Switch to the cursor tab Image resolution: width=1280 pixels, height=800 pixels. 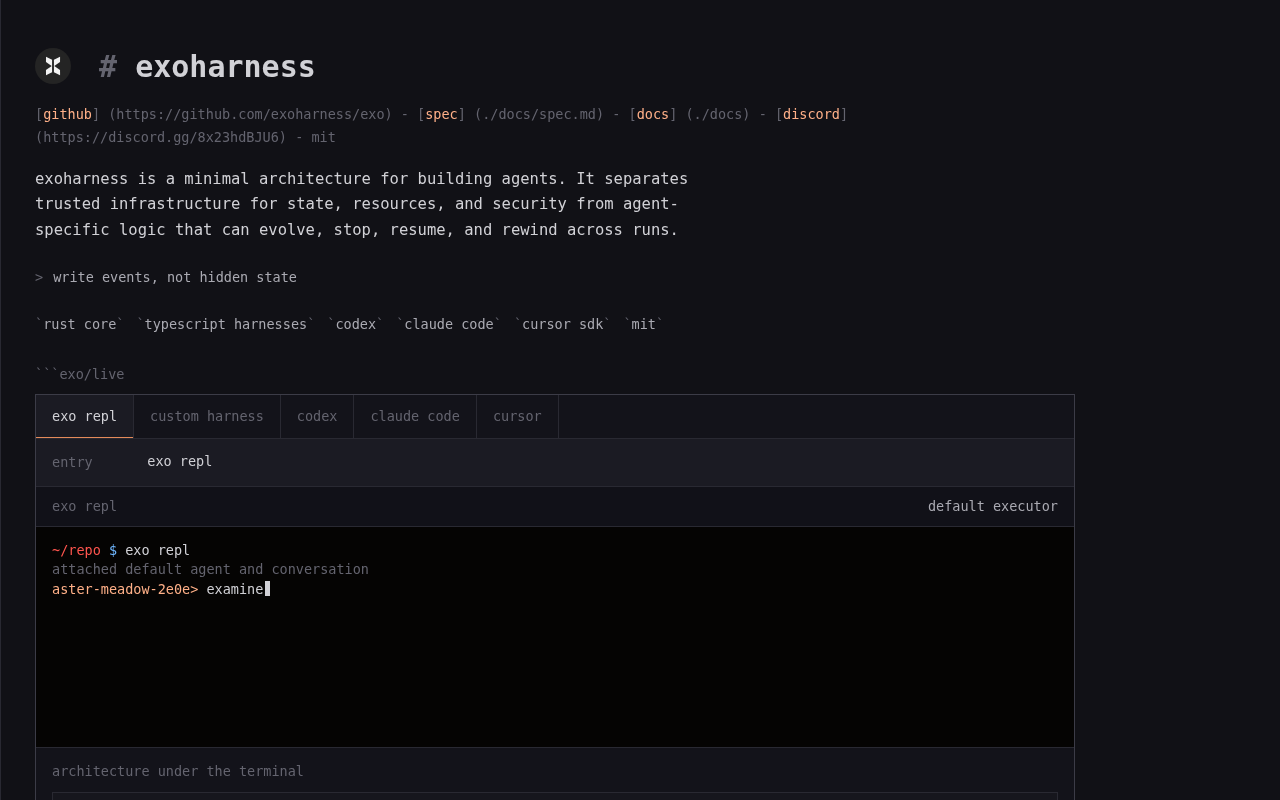click(517, 416)
